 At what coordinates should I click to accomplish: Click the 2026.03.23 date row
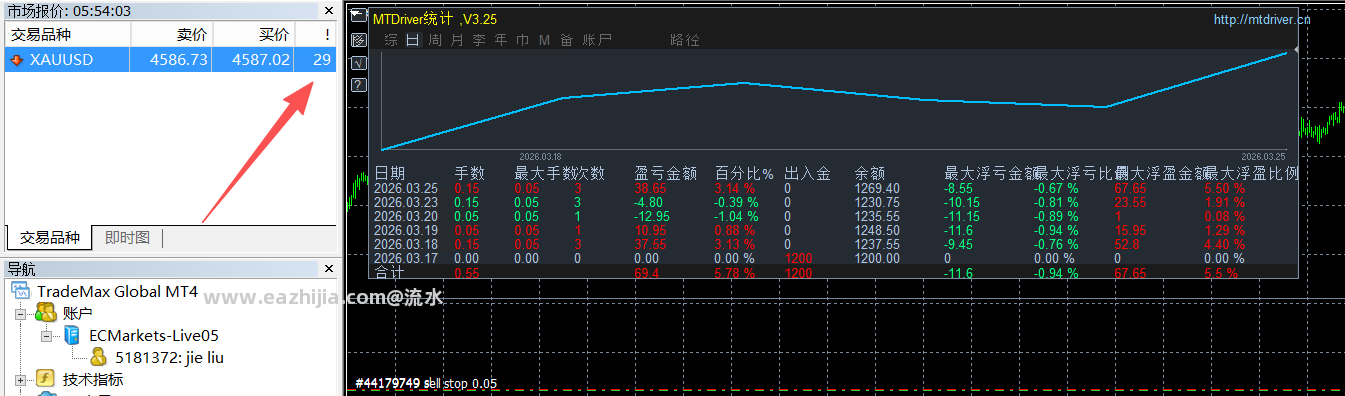pos(406,202)
